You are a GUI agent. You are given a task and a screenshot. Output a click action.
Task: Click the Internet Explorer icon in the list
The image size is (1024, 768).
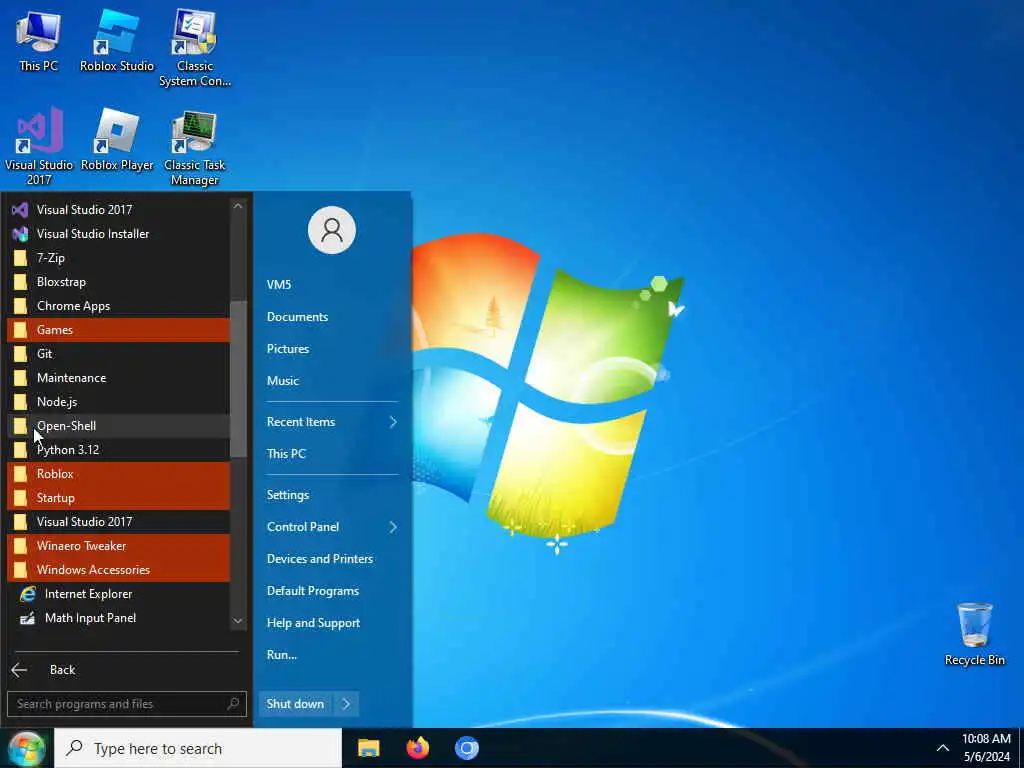pos(27,594)
